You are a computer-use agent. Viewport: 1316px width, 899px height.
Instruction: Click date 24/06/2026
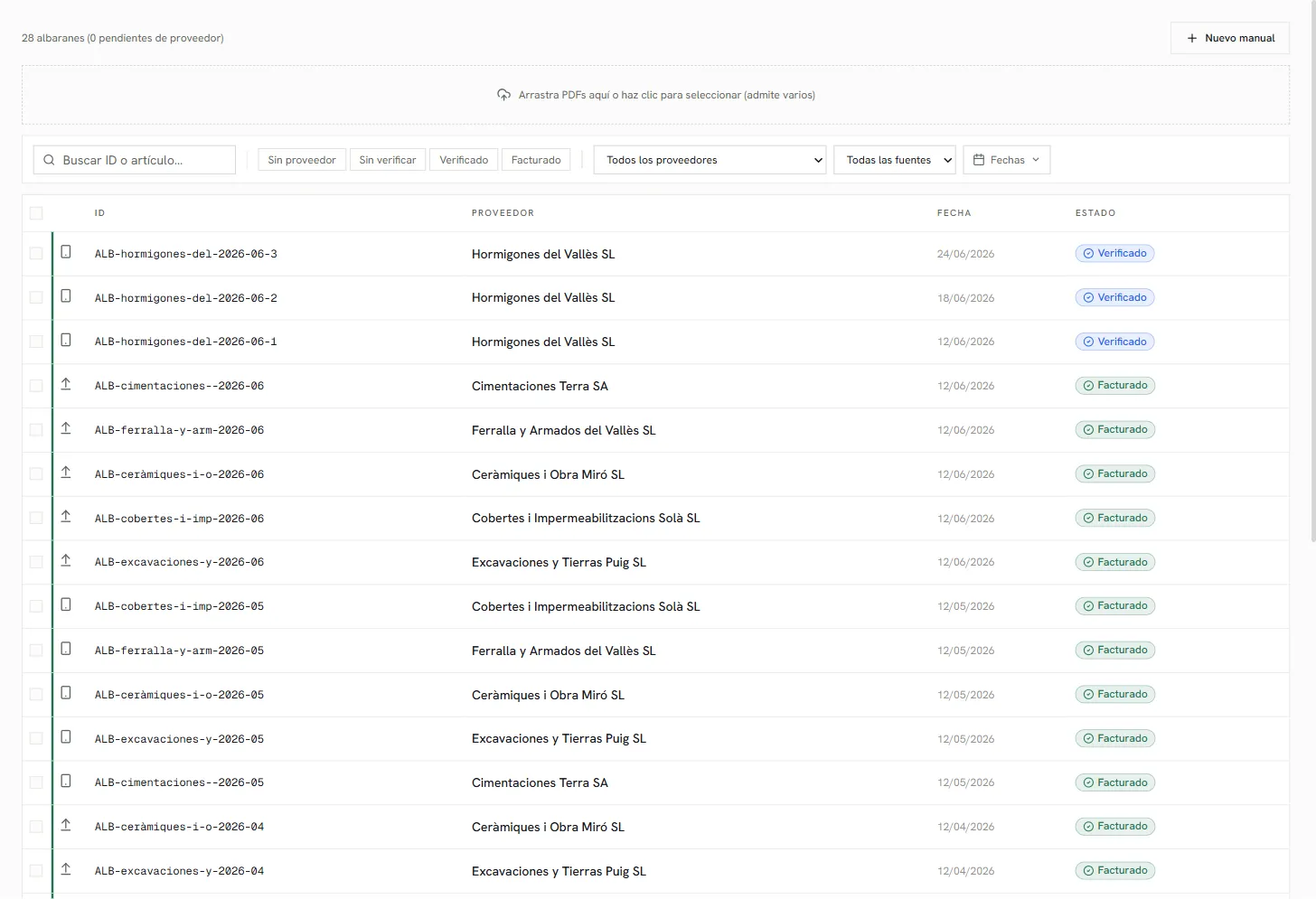point(965,254)
